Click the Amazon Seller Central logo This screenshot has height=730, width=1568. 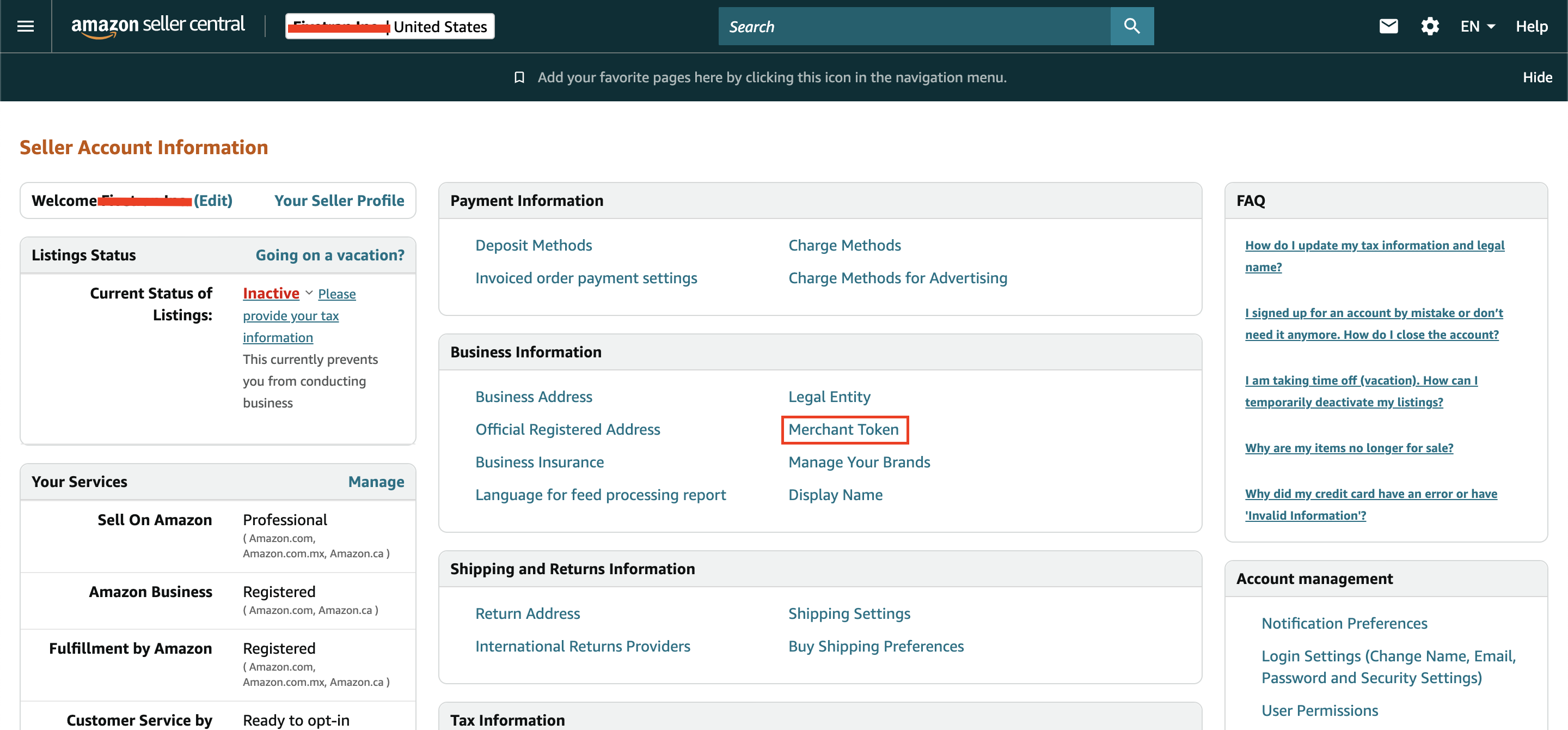tap(158, 26)
